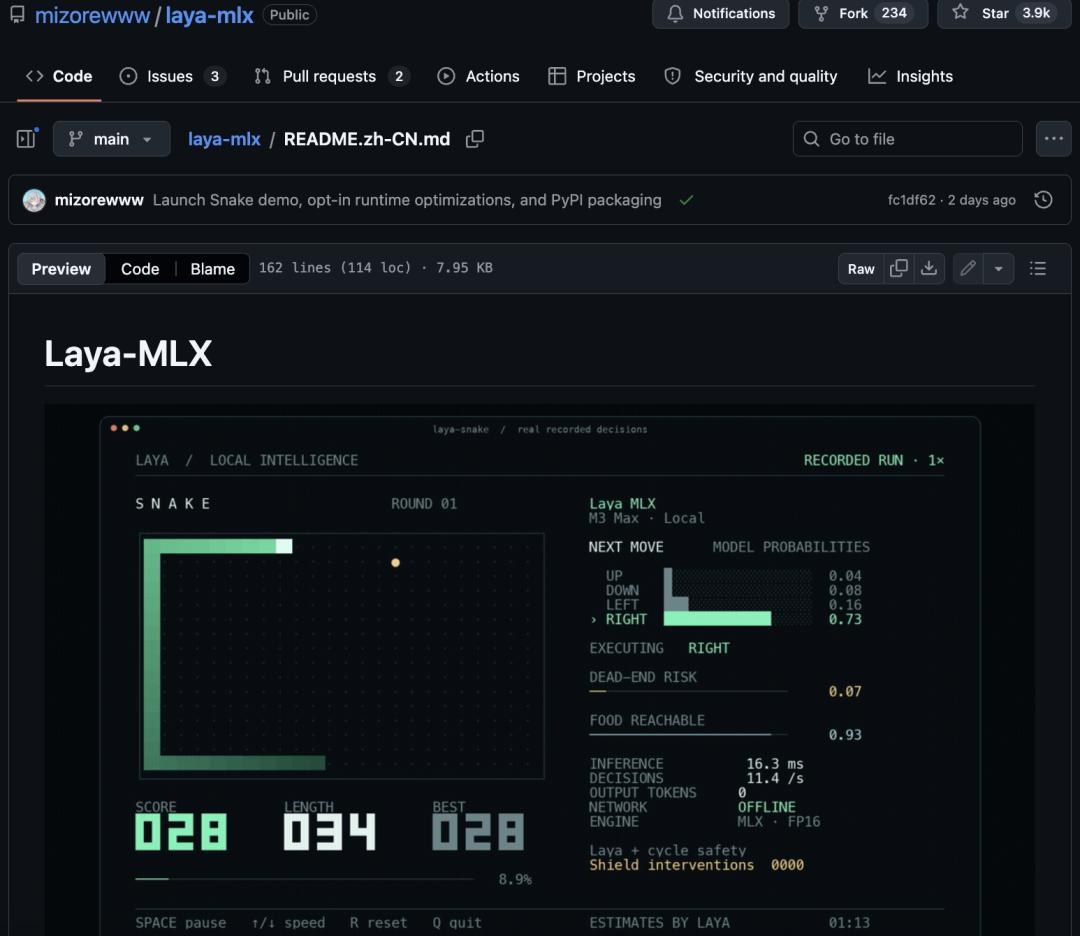Switch to the Code tab

pos(59,76)
